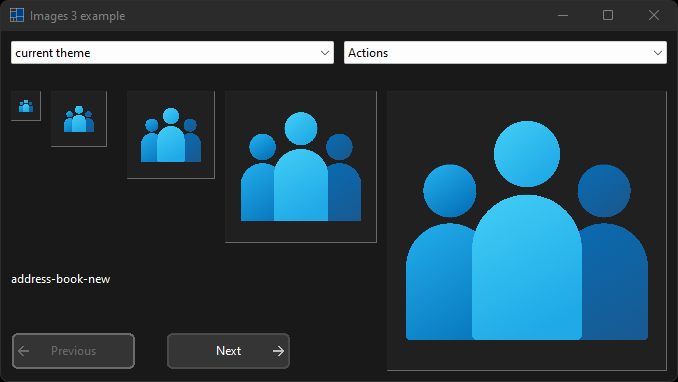Click the left arrow on Previous button
This screenshot has width=678, height=382.
tap(24, 351)
